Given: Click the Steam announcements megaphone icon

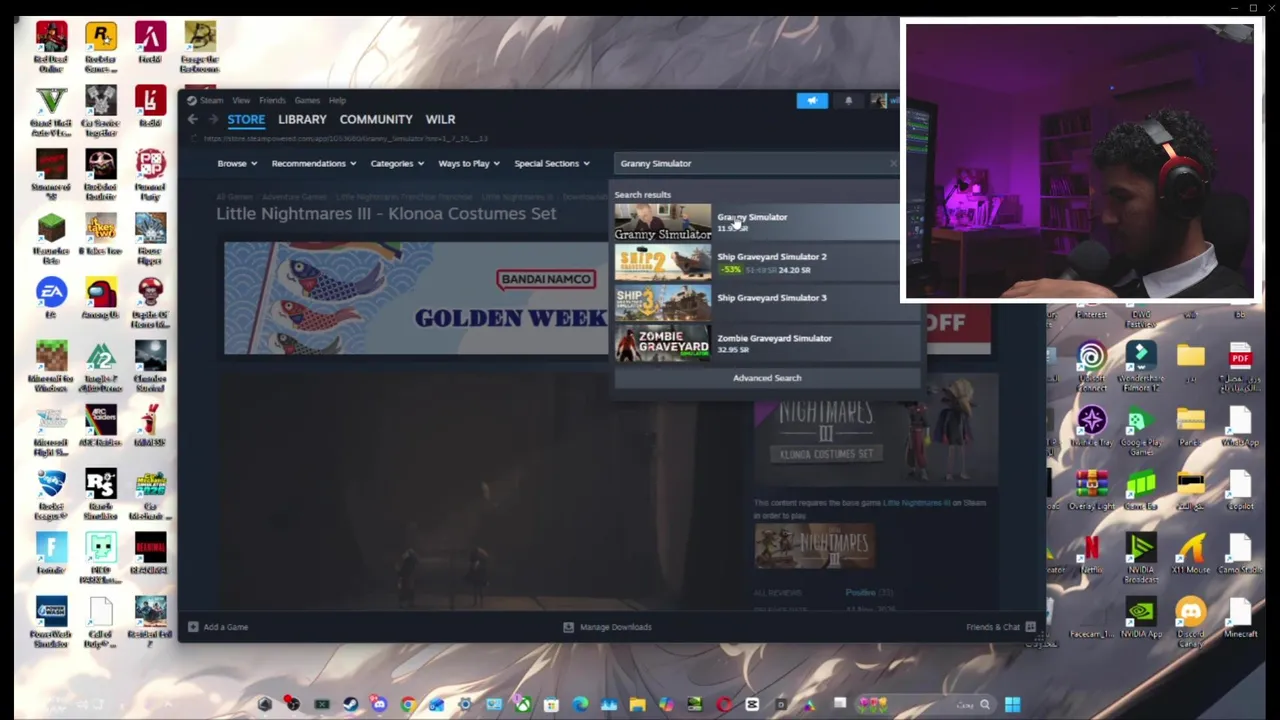Looking at the screenshot, I should pos(812,100).
